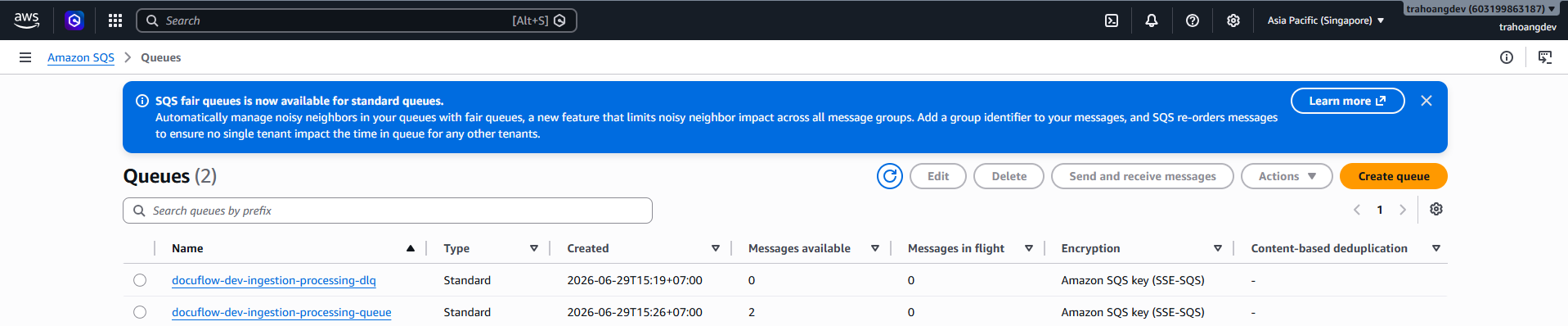
Task: Click created date 2026-06-29T15:26+07:00
Action: click(635, 312)
